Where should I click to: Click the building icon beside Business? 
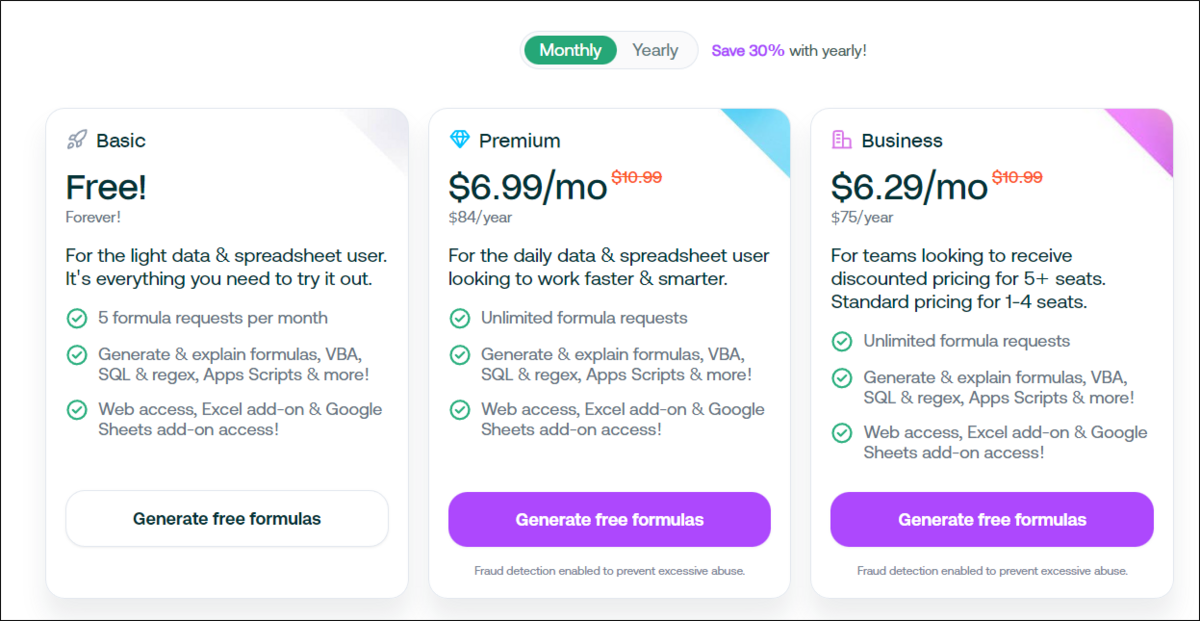(x=842, y=140)
